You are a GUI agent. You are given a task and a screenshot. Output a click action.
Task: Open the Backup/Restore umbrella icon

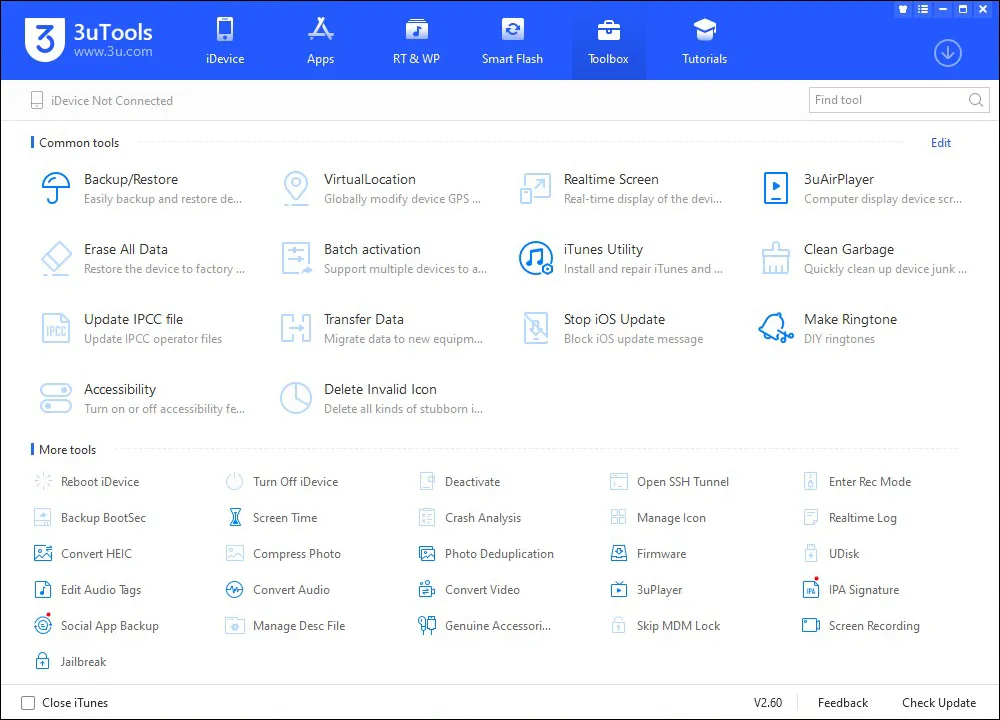click(x=55, y=187)
